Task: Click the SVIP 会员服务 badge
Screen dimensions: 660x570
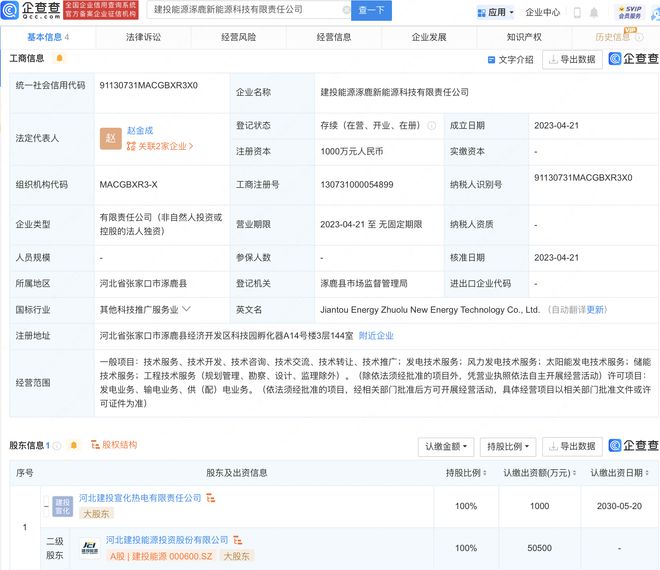Action: [630, 12]
